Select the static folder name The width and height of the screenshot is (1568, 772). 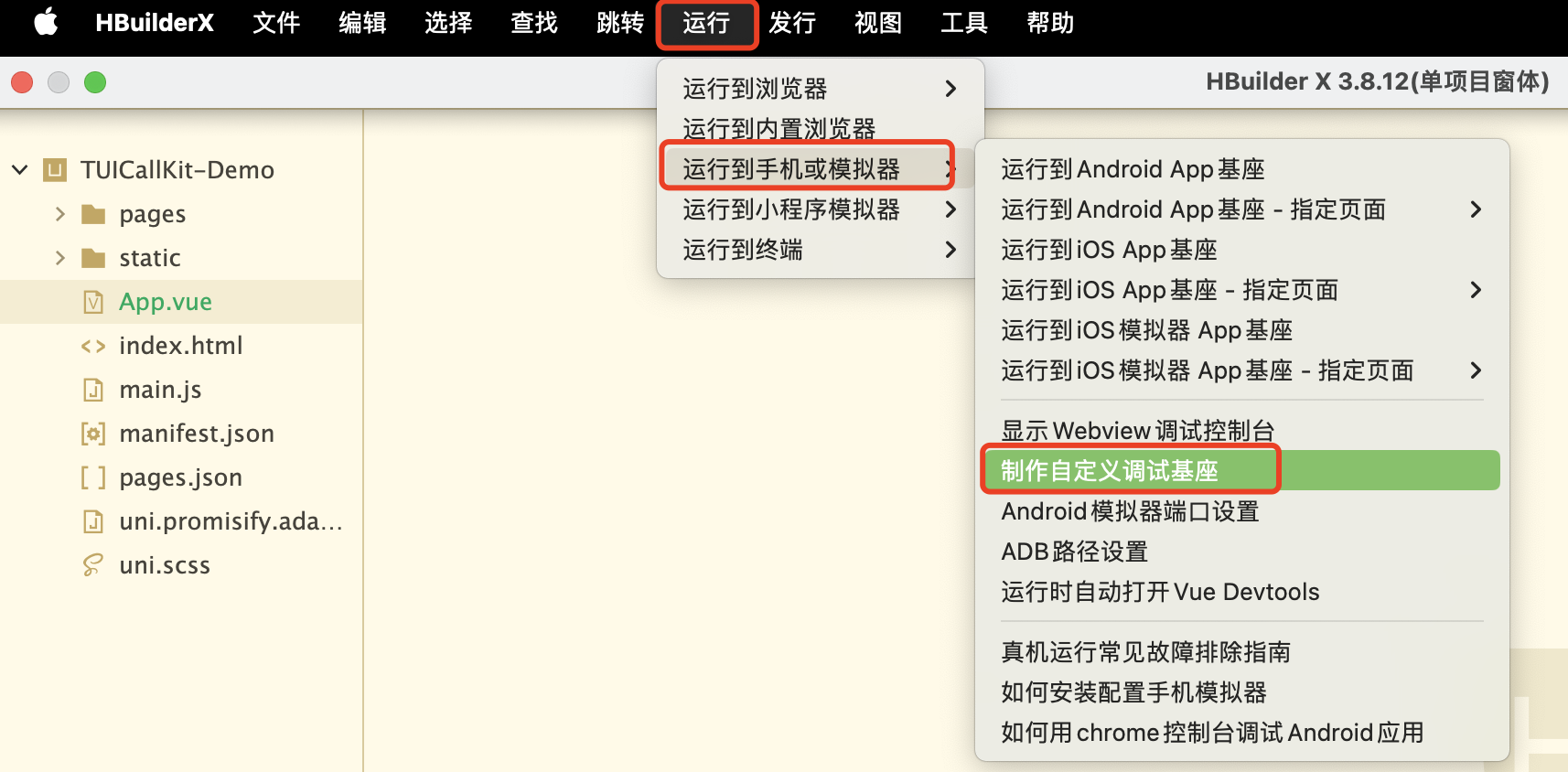coord(150,258)
